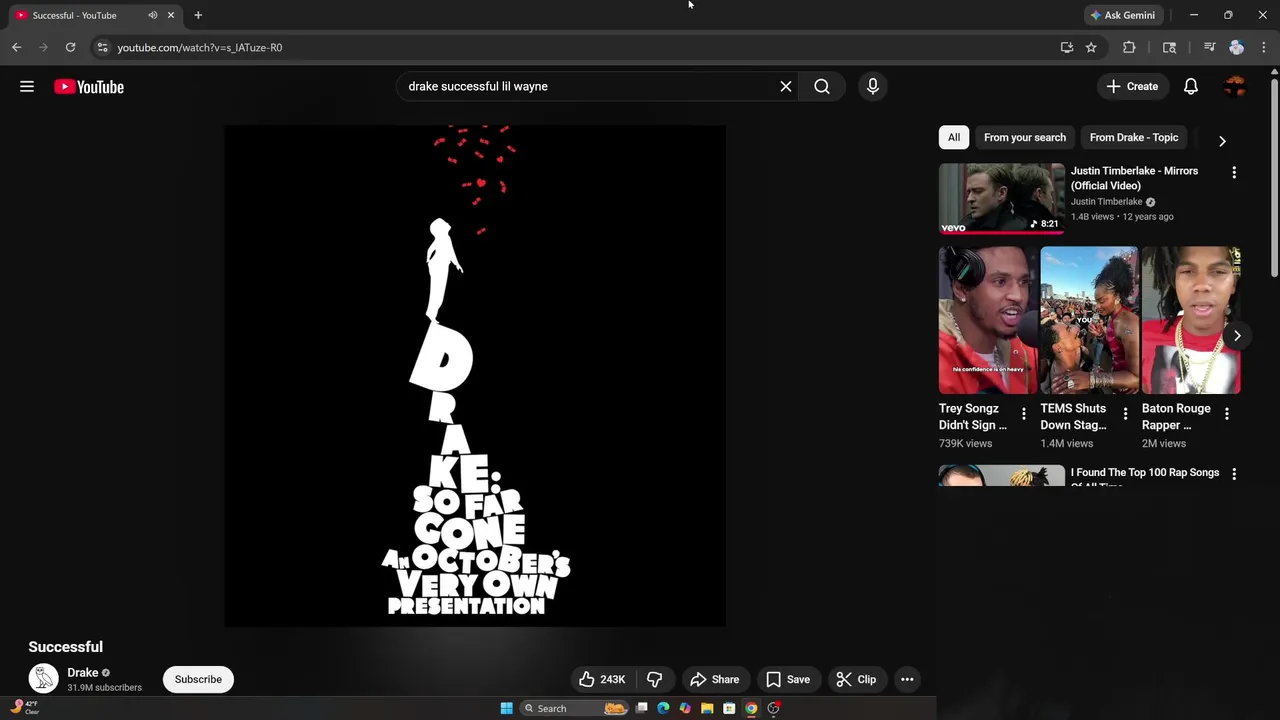Clear the search box with the X icon
Viewport: 1280px width, 720px height.
(x=786, y=86)
